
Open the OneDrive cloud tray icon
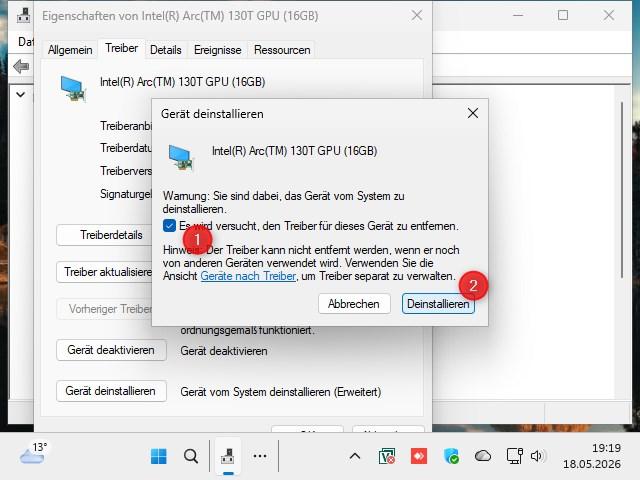click(x=483, y=456)
